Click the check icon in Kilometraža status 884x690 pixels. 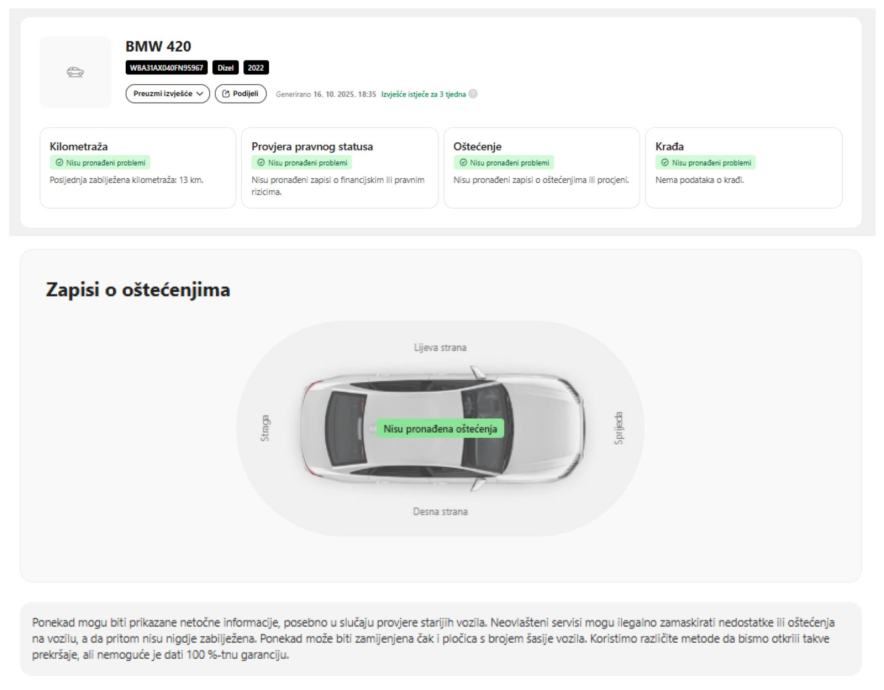click(x=59, y=163)
